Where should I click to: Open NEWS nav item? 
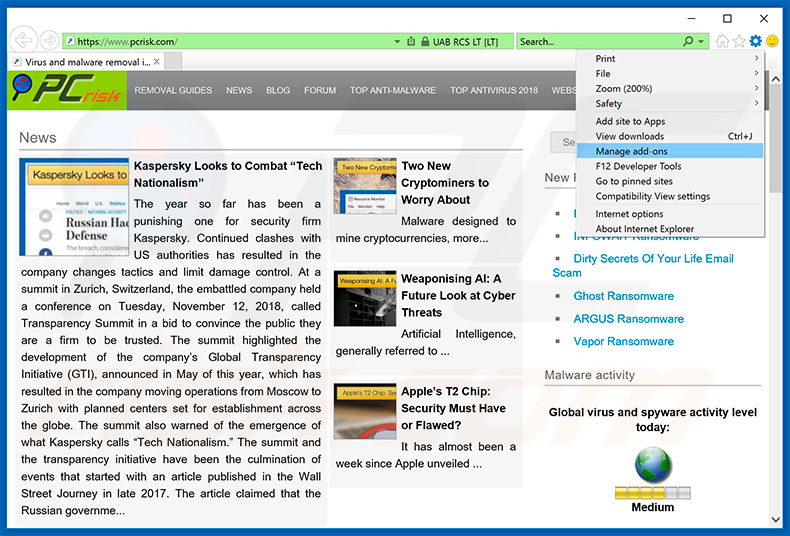pyautogui.click(x=239, y=90)
